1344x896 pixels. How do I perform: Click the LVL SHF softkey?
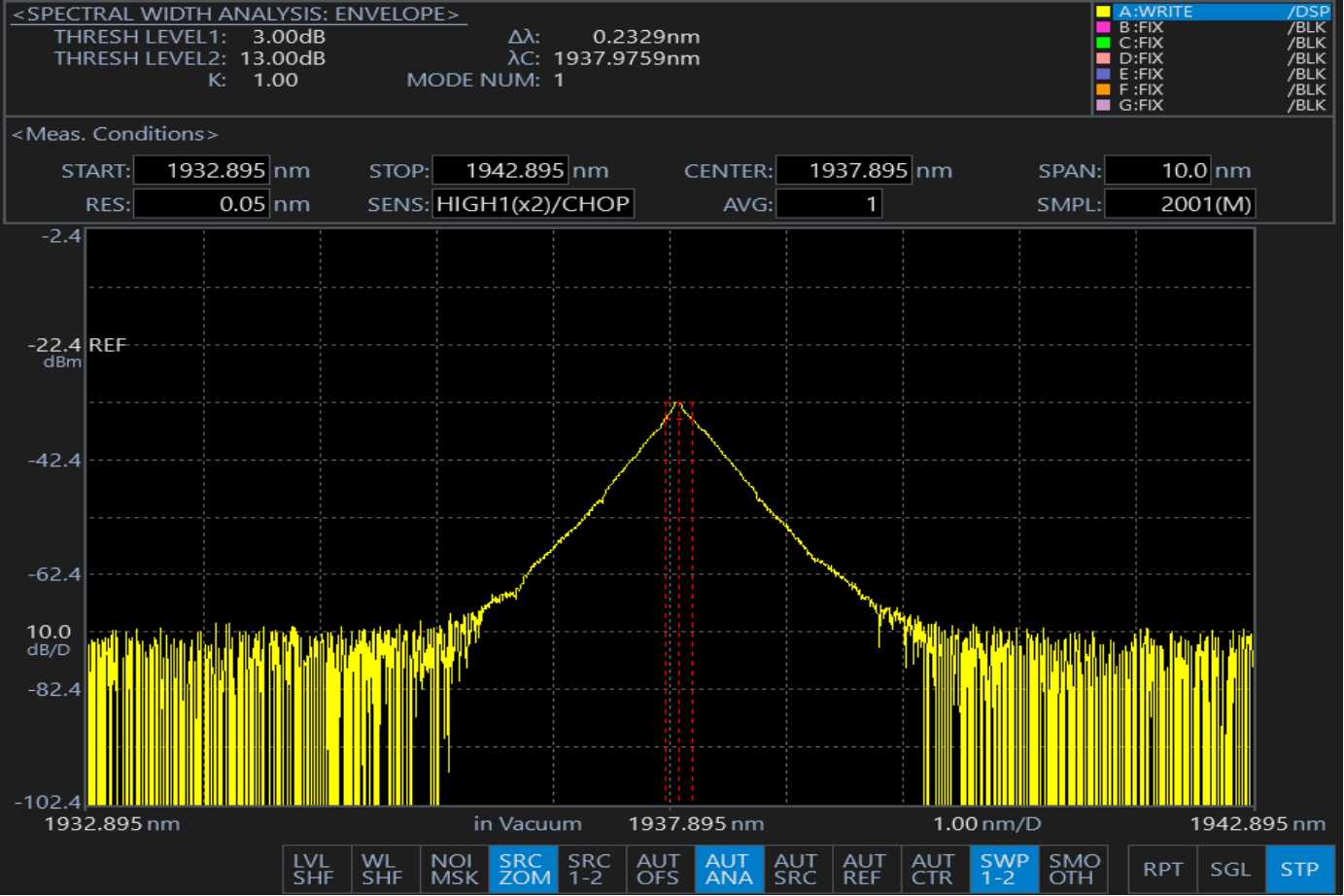pos(312,869)
